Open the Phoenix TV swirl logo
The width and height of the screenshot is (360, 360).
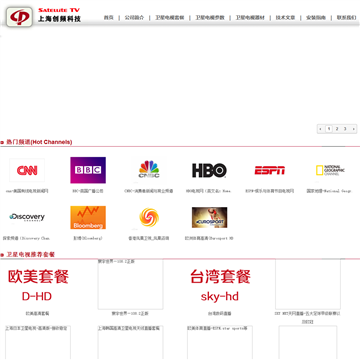tap(149, 217)
